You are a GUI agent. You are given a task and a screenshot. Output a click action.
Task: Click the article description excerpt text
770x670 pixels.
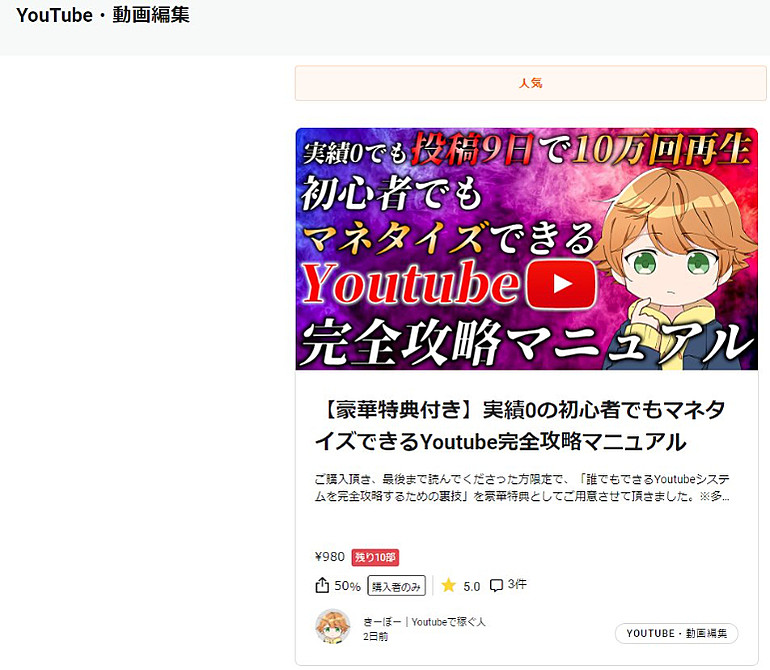(522, 487)
